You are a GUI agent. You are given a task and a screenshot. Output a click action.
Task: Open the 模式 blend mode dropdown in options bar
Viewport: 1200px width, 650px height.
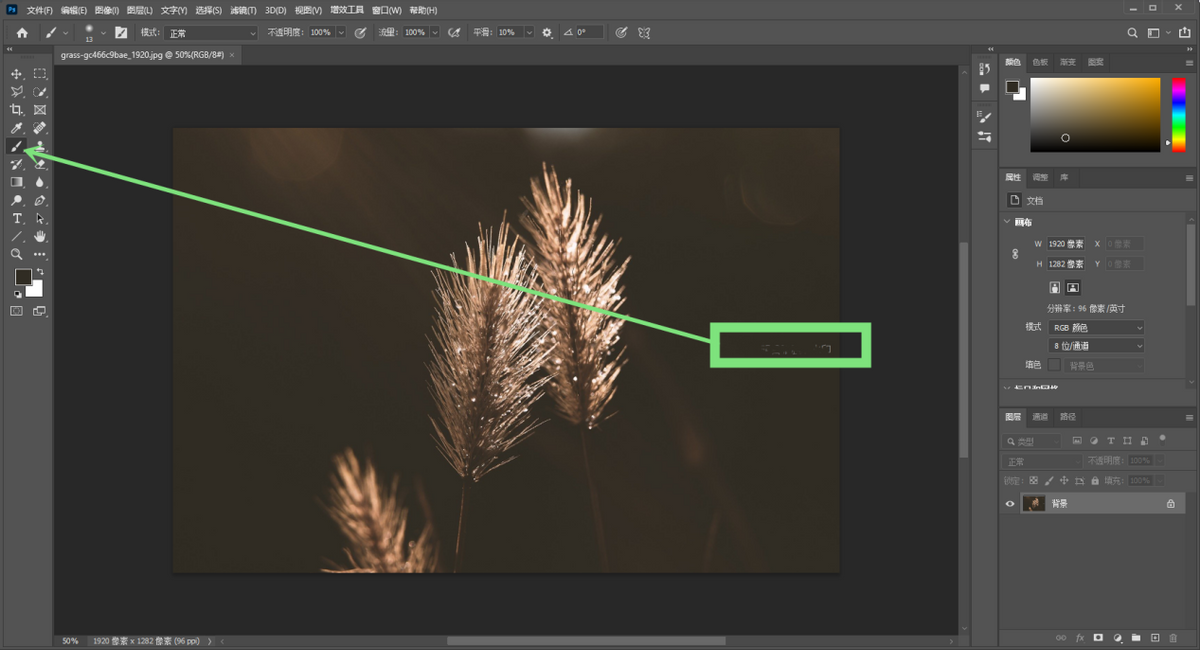(x=211, y=33)
